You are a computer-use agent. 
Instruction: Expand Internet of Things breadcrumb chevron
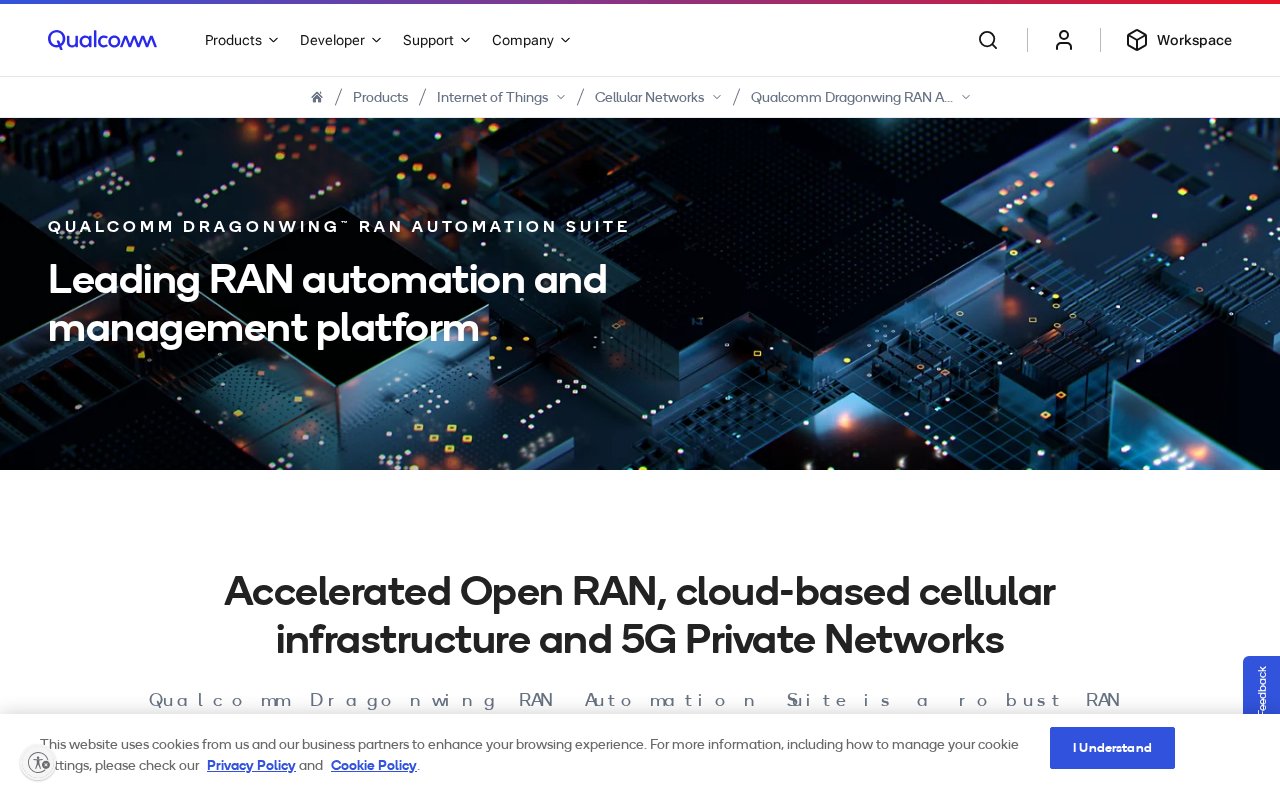pos(561,97)
